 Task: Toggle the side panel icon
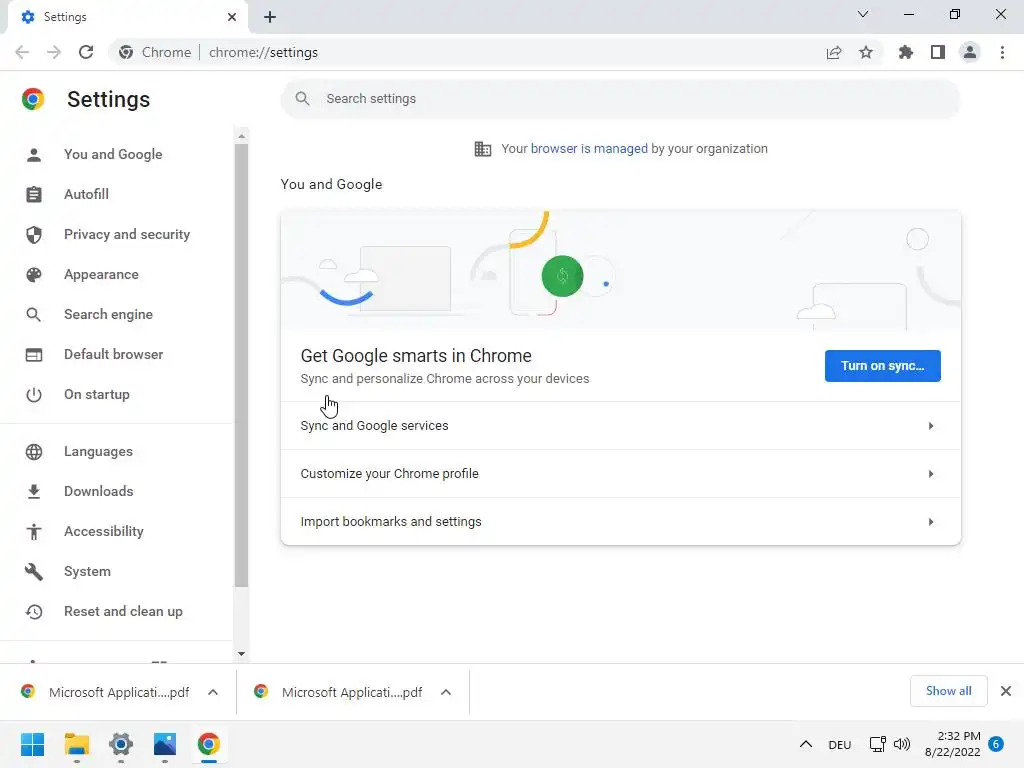click(938, 52)
